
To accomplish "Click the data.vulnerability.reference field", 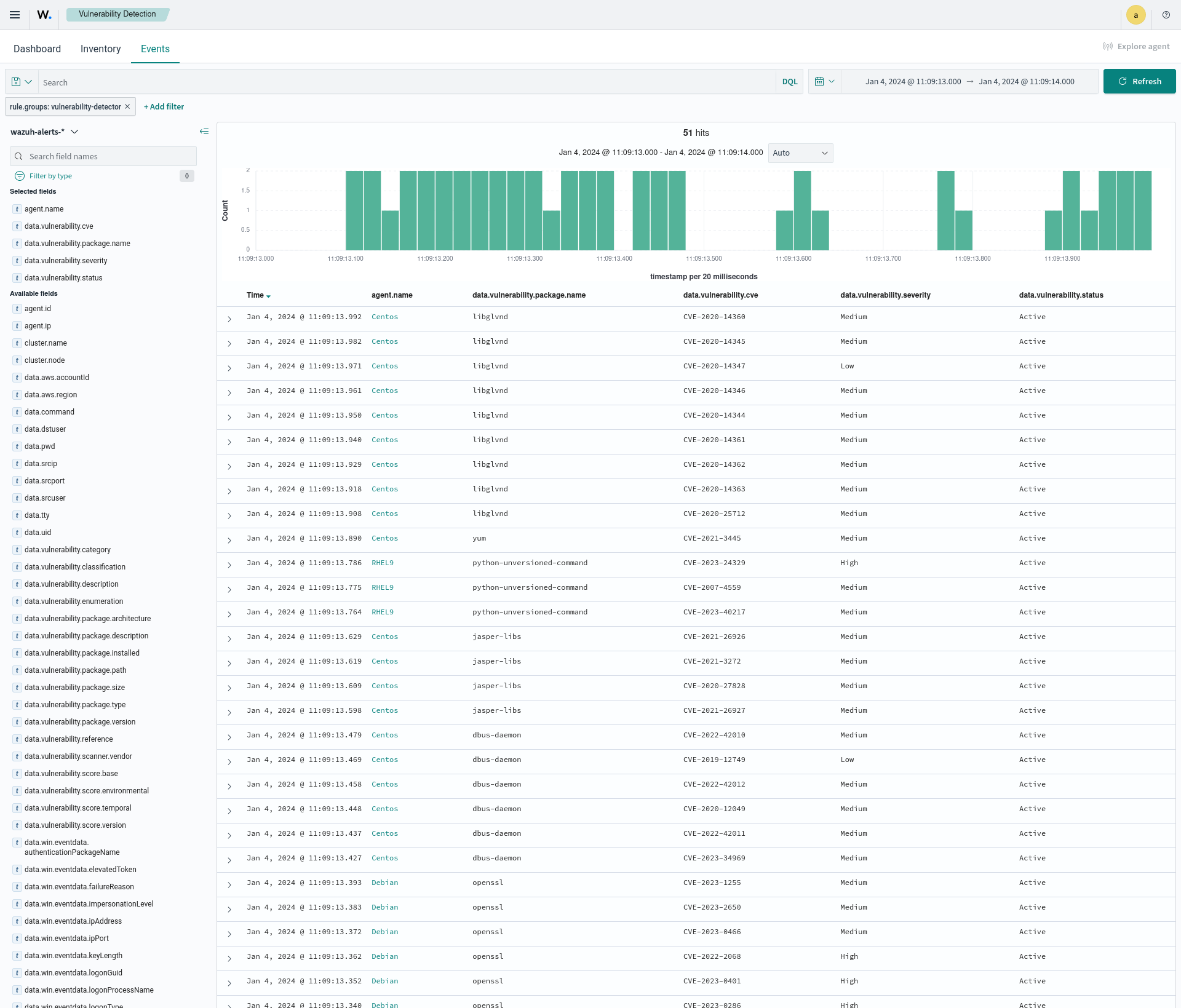I will click(x=69, y=739).
